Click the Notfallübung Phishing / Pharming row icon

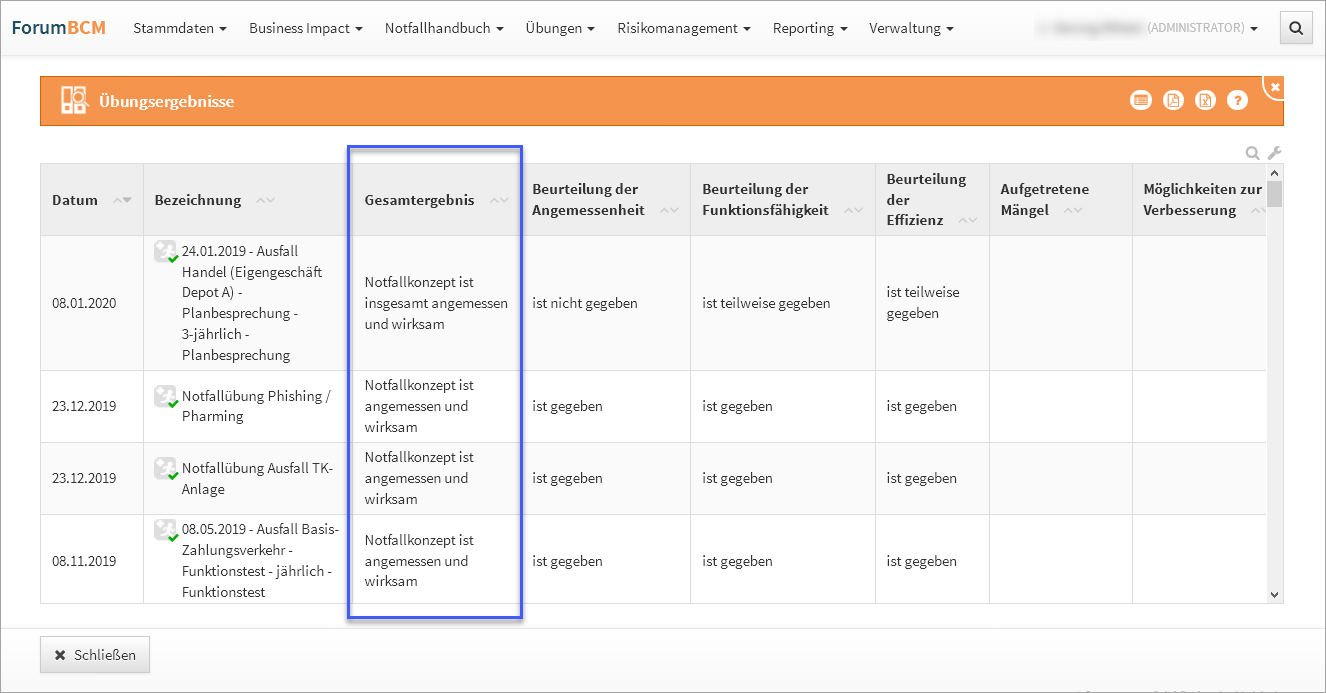pyautogui.click(x=166, y=397)
